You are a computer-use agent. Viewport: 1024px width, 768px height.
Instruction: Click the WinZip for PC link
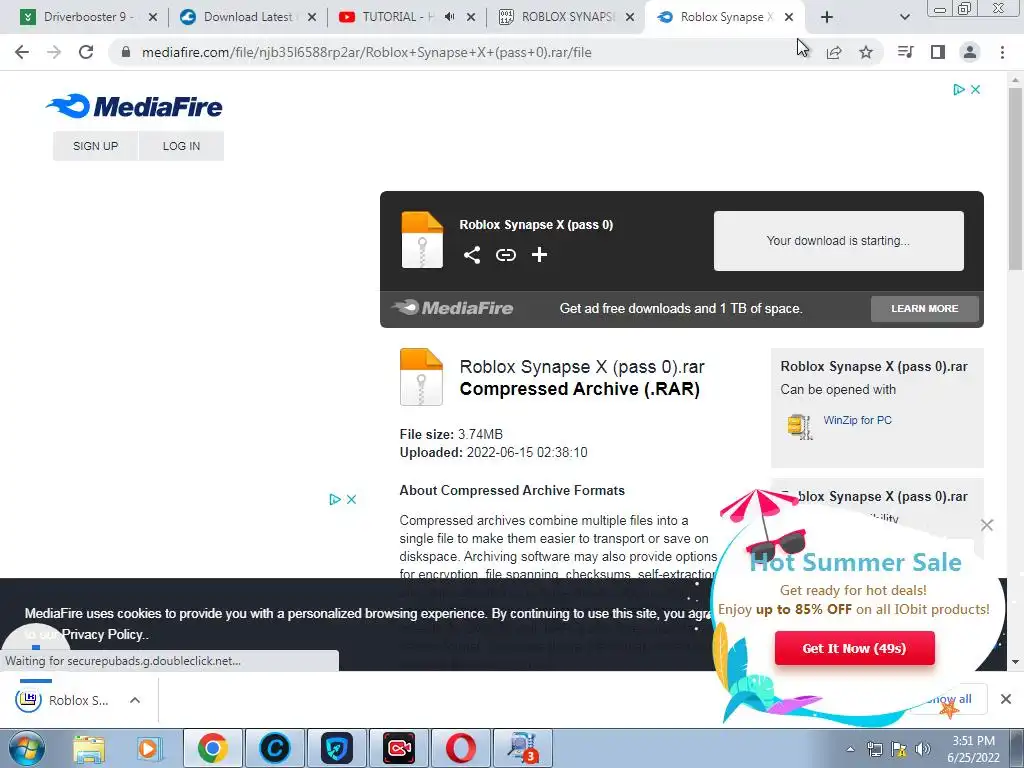(x=857, y=420)
